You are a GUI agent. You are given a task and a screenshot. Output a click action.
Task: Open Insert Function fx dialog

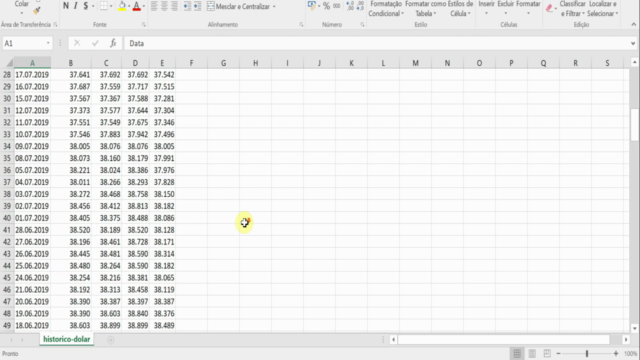(113, 43)
